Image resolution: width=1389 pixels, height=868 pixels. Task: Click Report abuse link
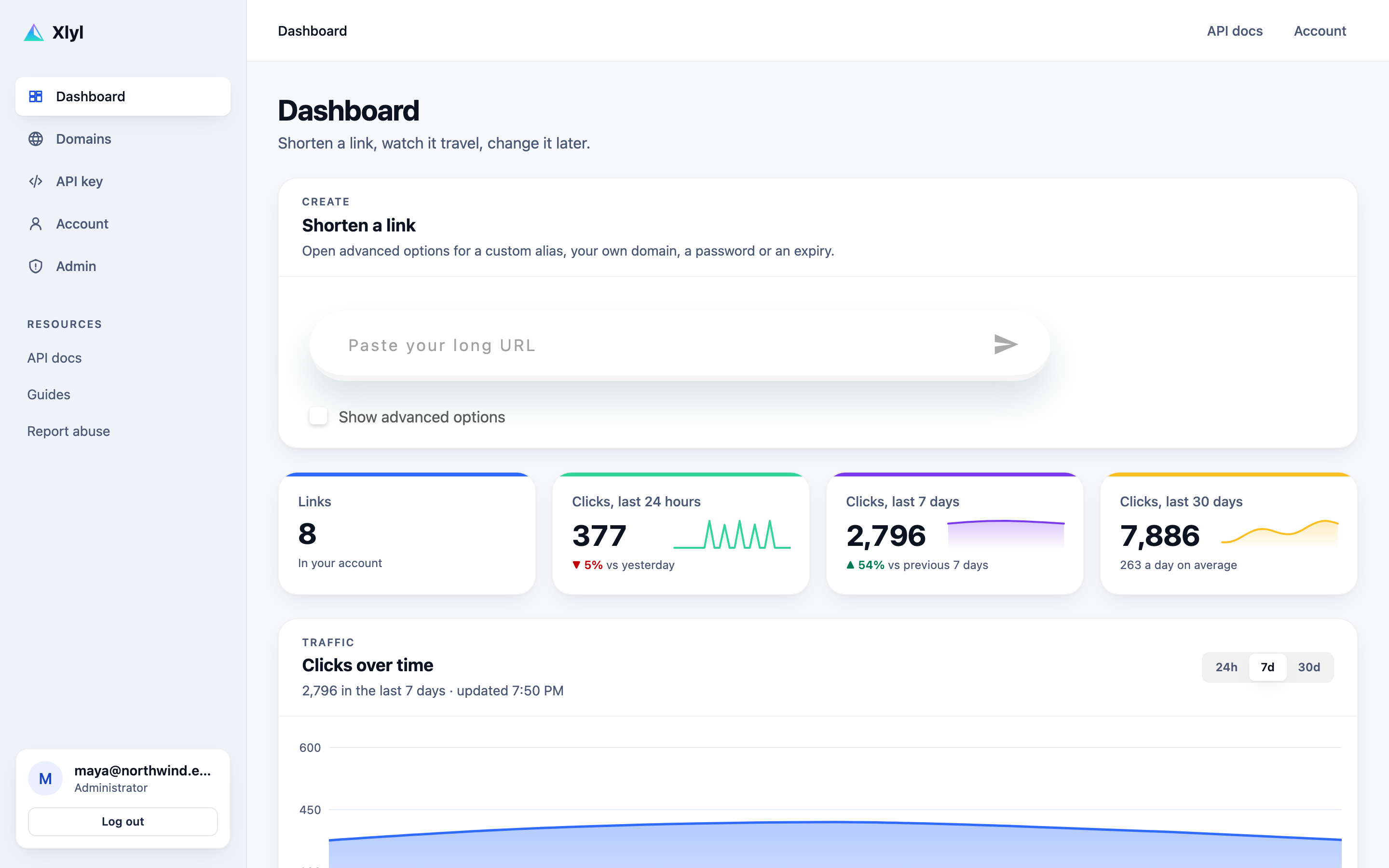[68, 431]
